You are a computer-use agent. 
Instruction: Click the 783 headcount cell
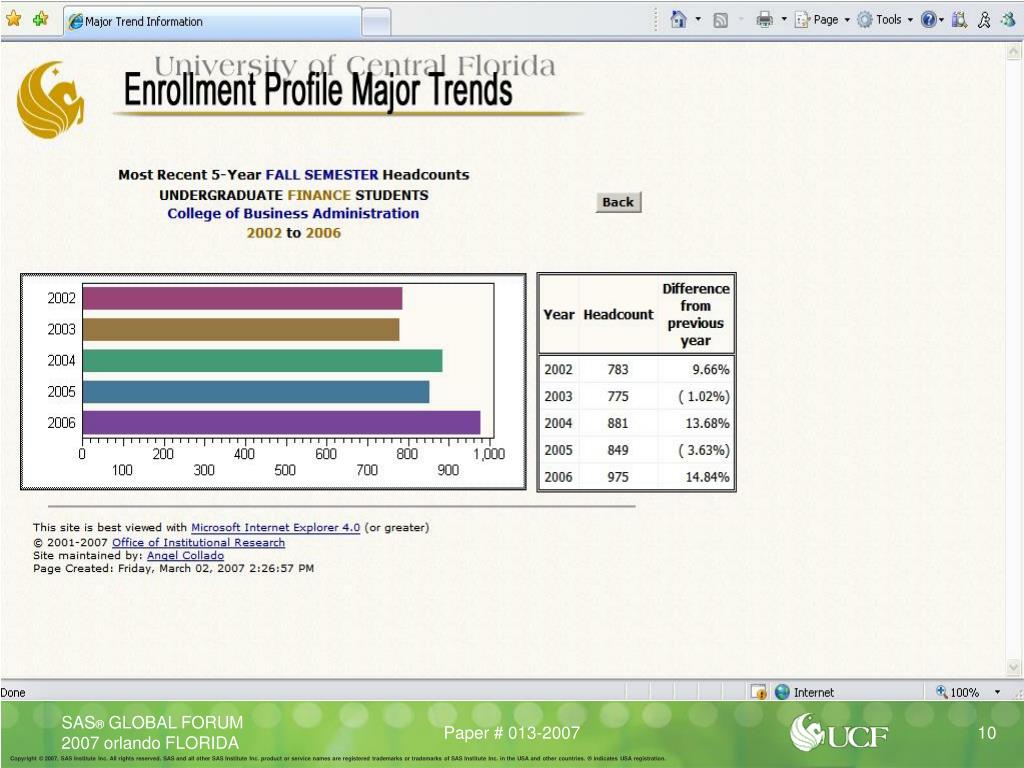618,369
